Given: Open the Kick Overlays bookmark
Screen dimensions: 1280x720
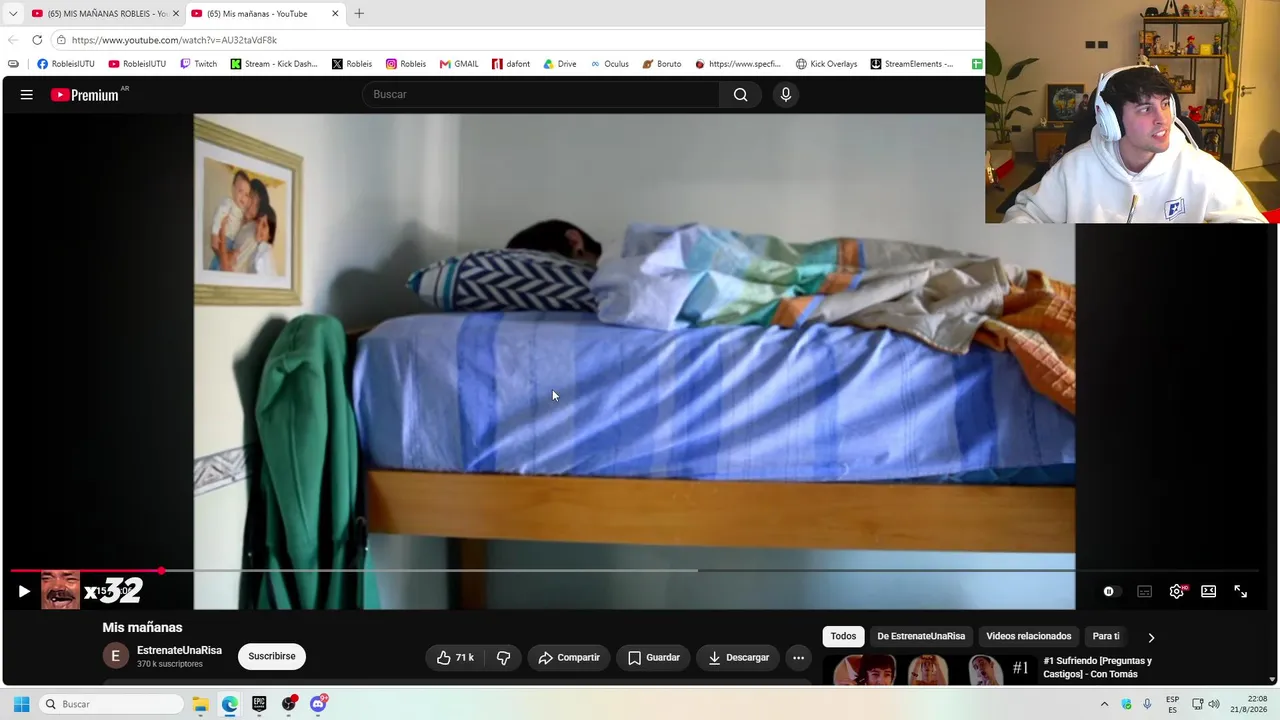Looking at the screenshot, I should pos(826,64).
